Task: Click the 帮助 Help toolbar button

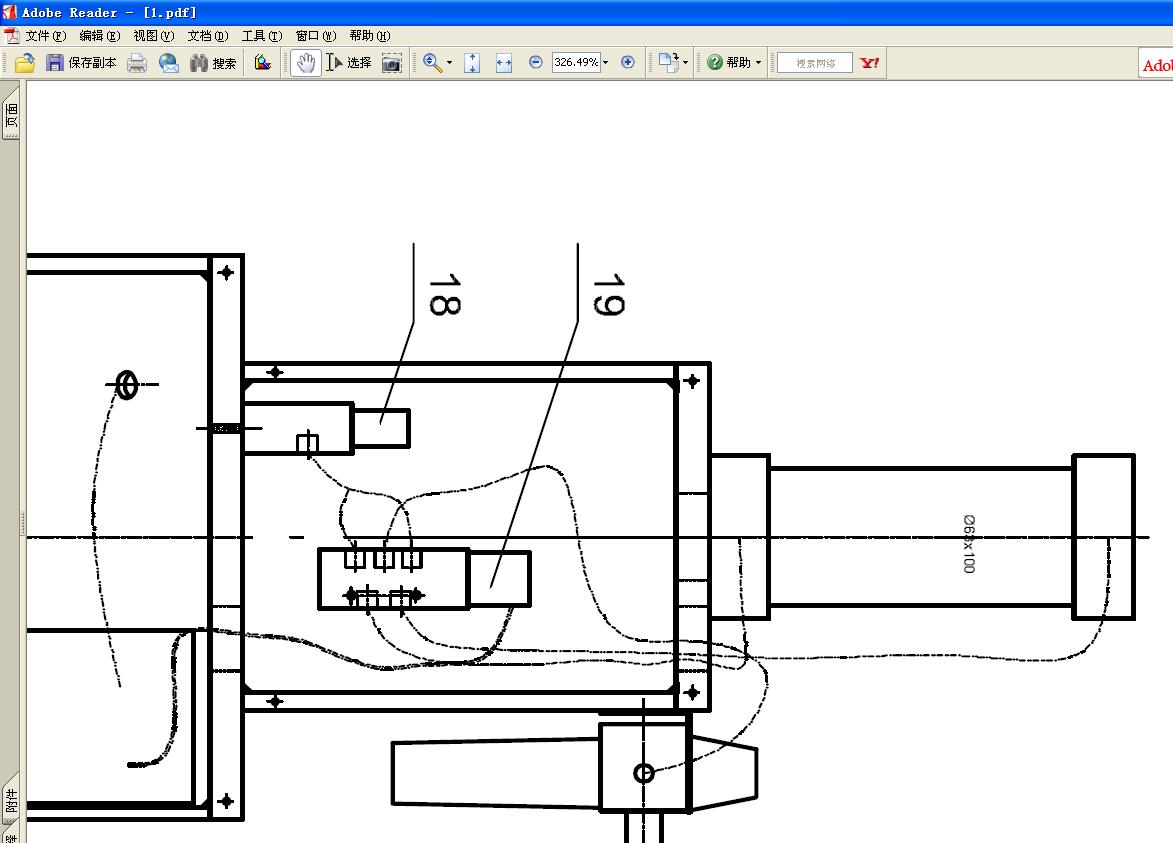Action: coord(729,62)
